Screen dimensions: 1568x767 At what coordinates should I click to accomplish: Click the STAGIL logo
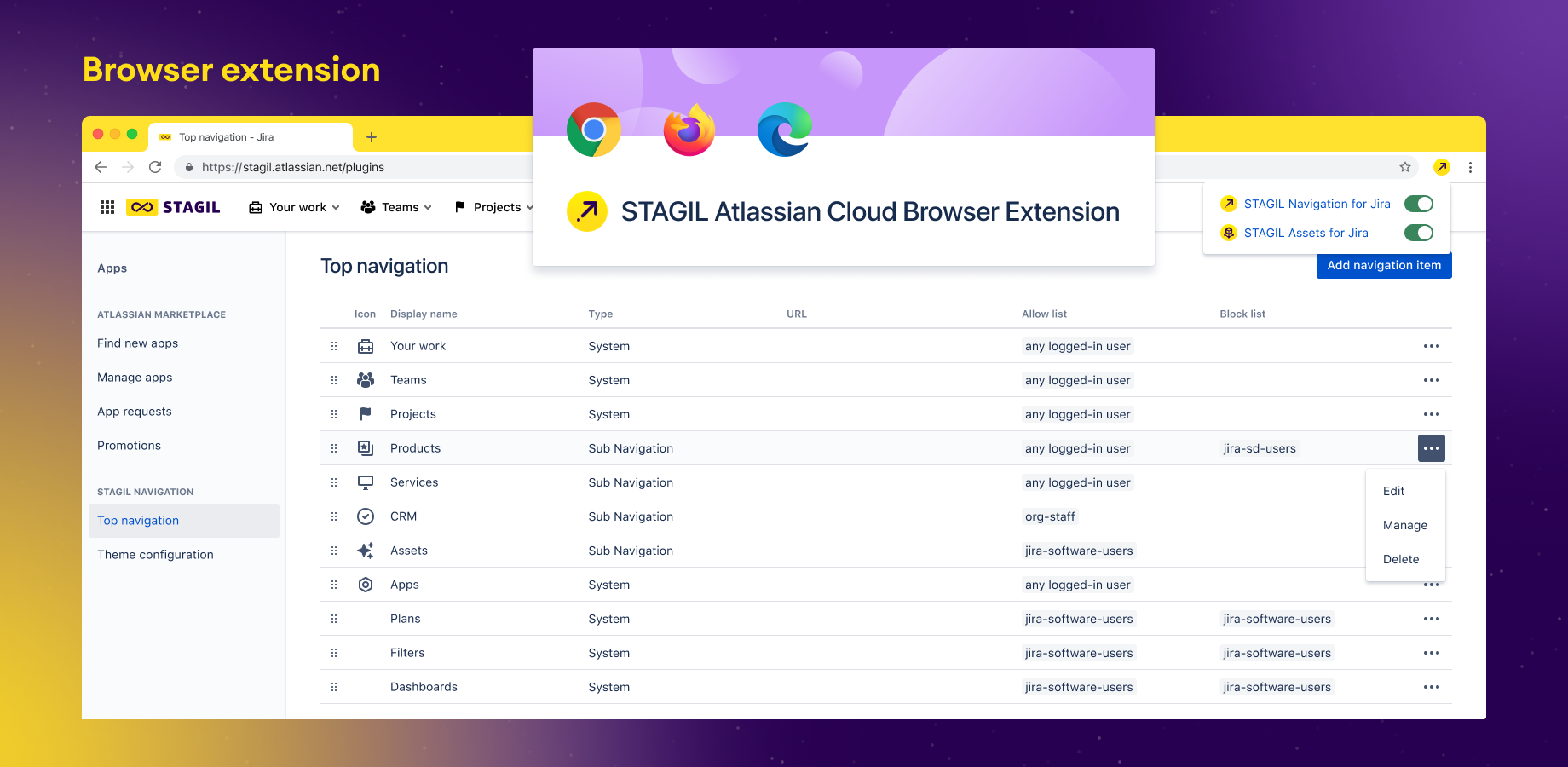tap(173, 207)
